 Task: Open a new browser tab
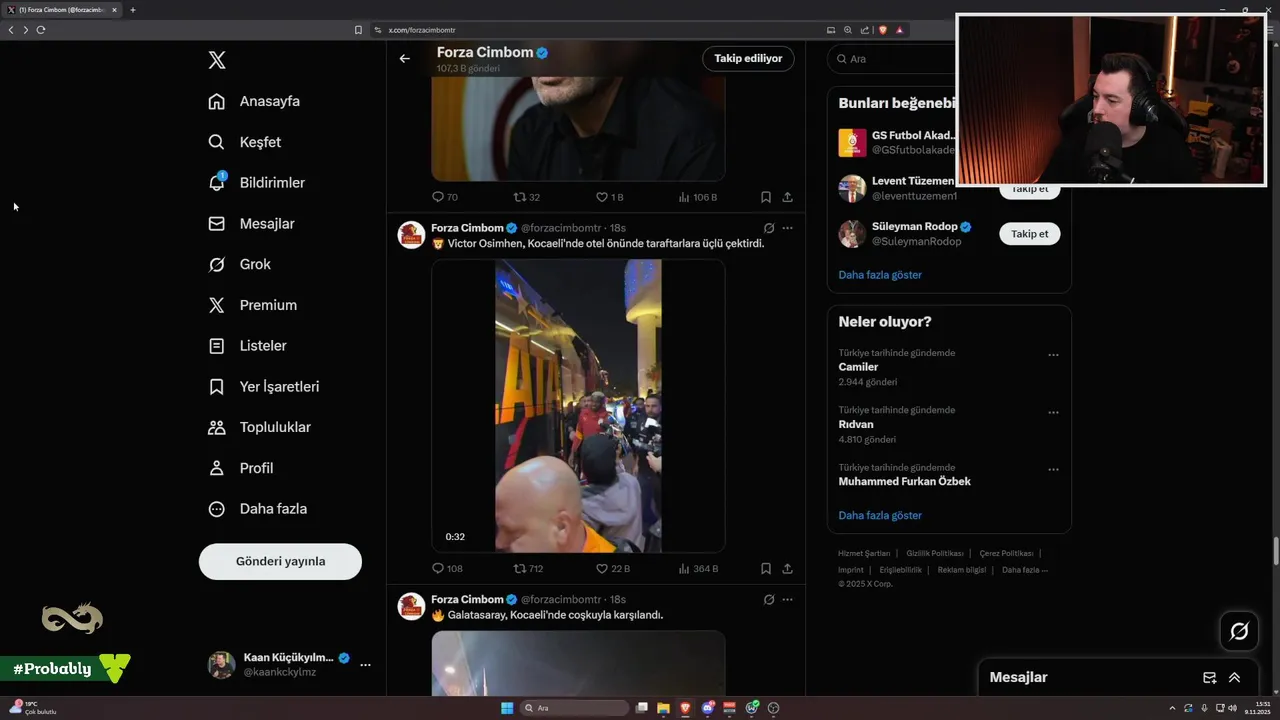132,10
